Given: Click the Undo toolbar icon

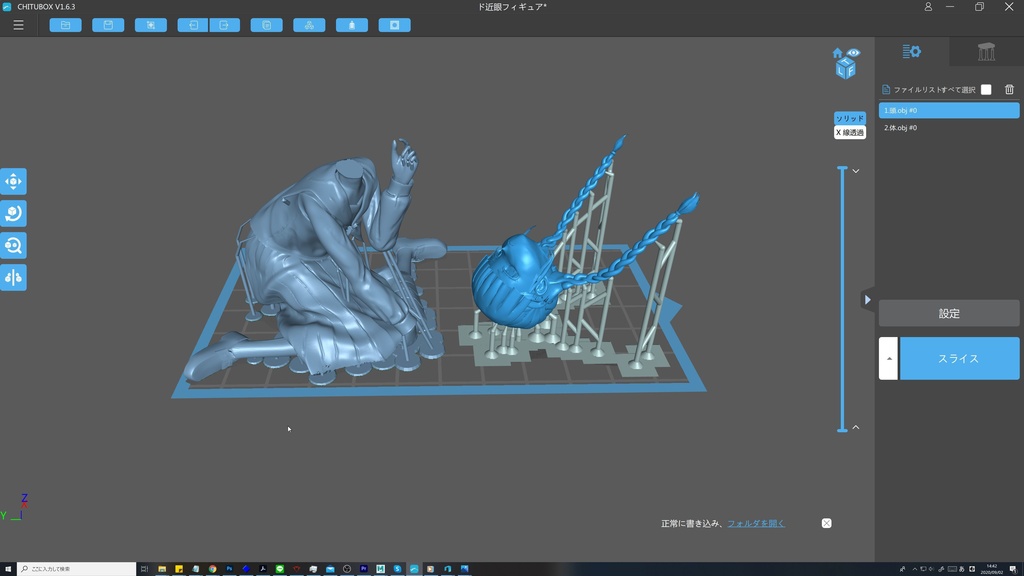Looking at the screenshot, I should [x=193, y=25].
